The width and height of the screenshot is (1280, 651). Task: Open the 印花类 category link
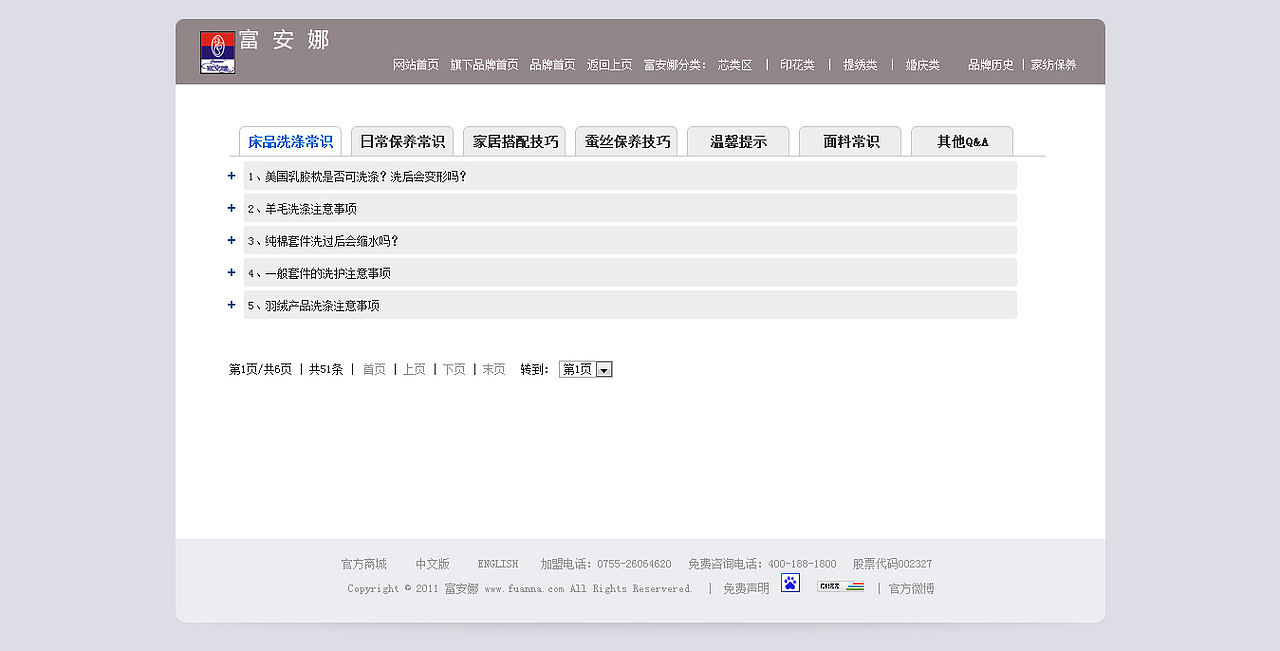(x=797, y=65)
